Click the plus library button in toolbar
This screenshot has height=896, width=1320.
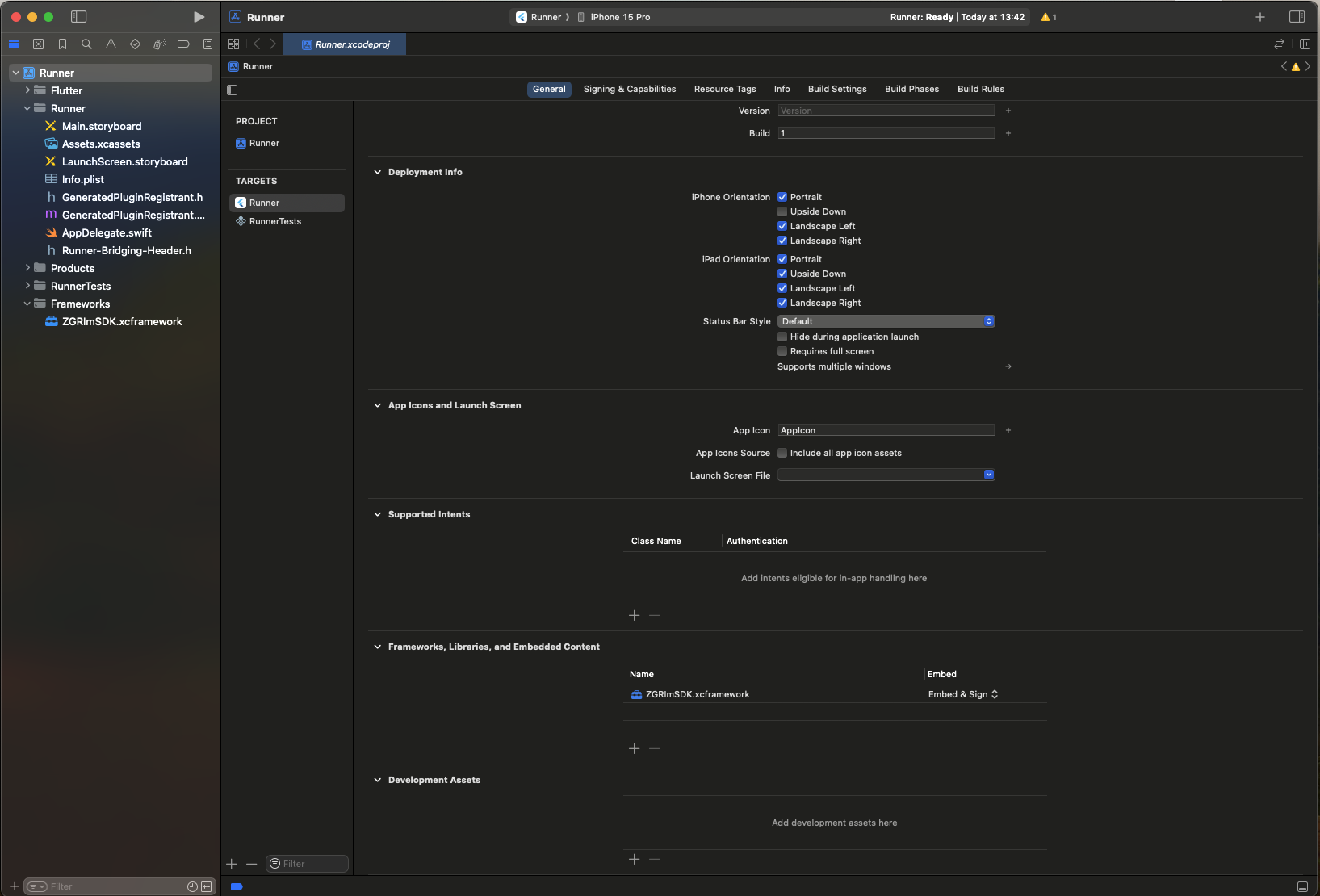coord(1260,17)
